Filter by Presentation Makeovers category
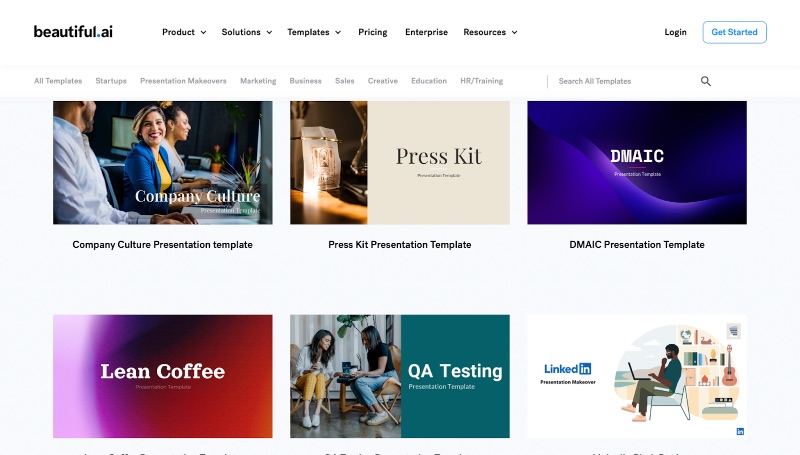The image size is (800, 455). tap(183, 81)
